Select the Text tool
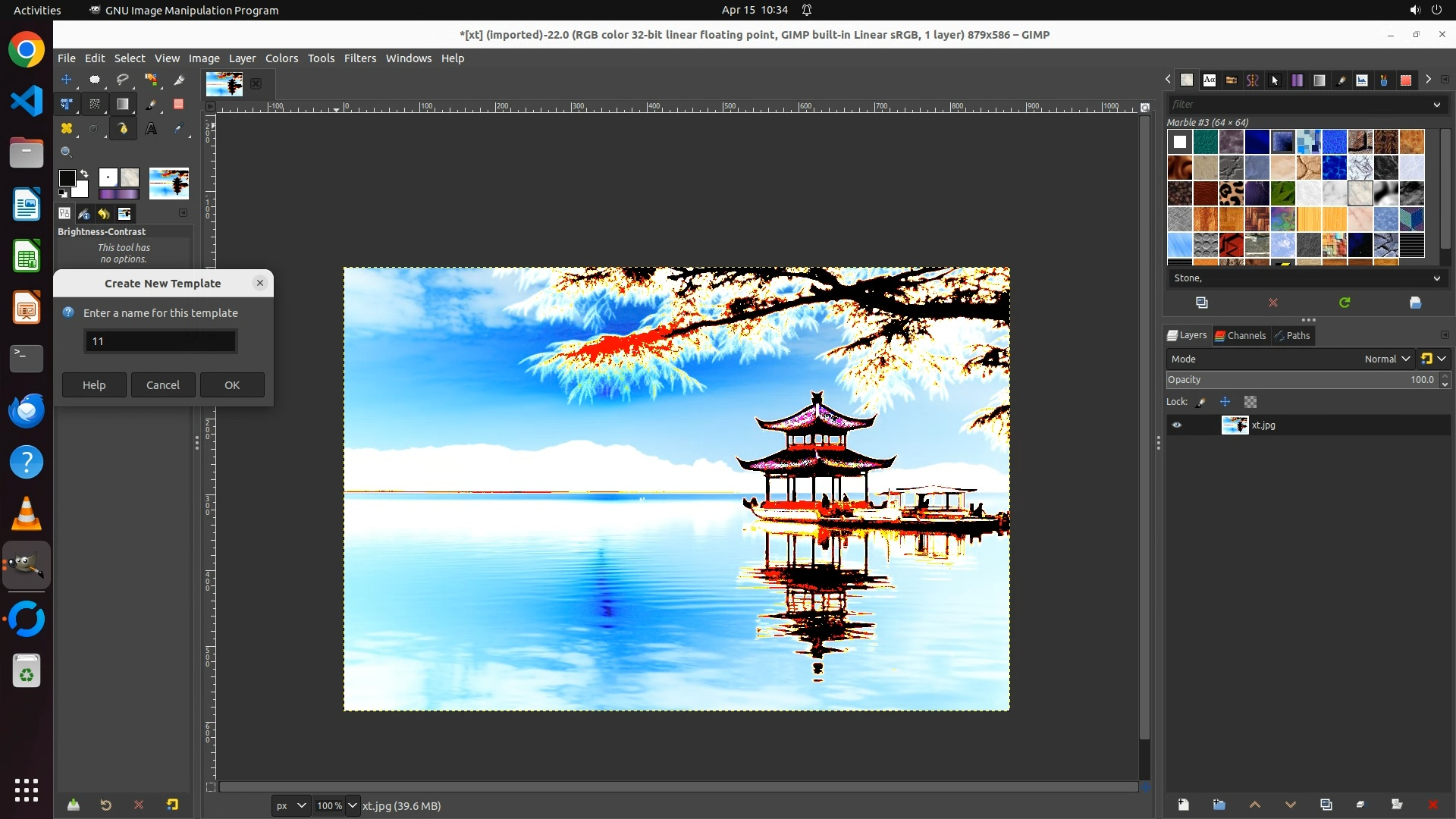Screen dimensions: 1456x819 151,129
